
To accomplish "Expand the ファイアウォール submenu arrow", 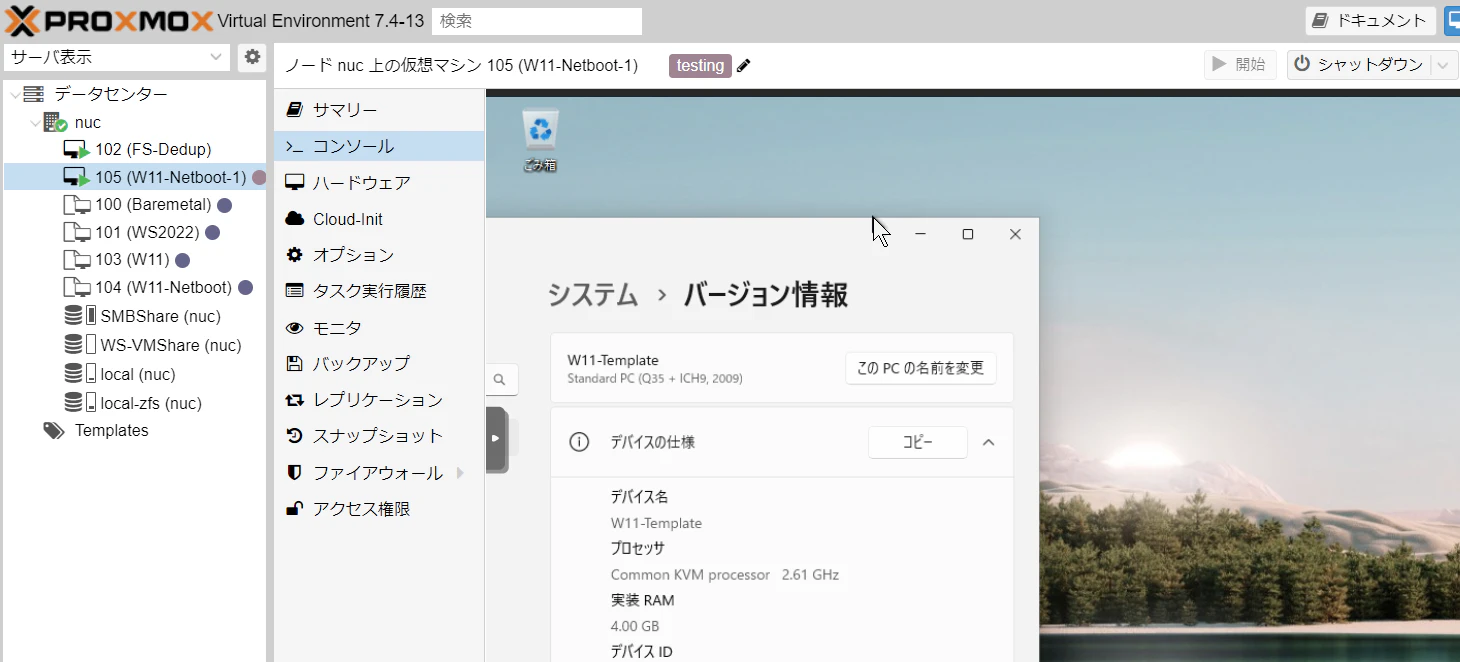I will [460, 473].
